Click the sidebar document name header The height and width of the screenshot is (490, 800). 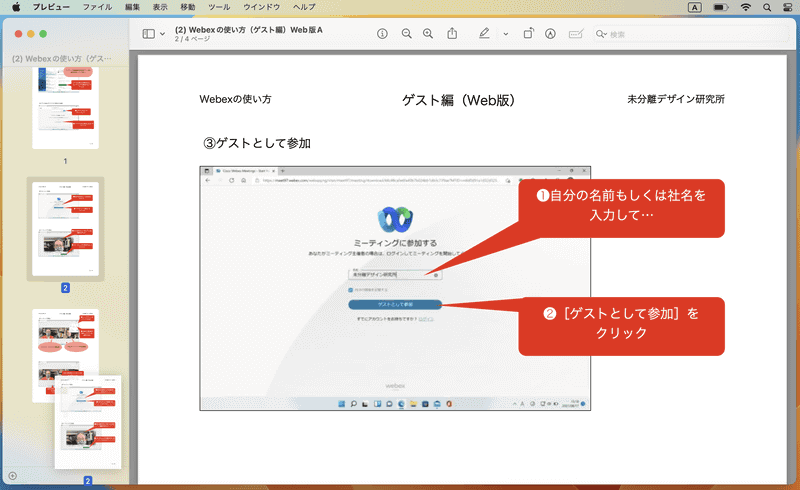(62, 58)
